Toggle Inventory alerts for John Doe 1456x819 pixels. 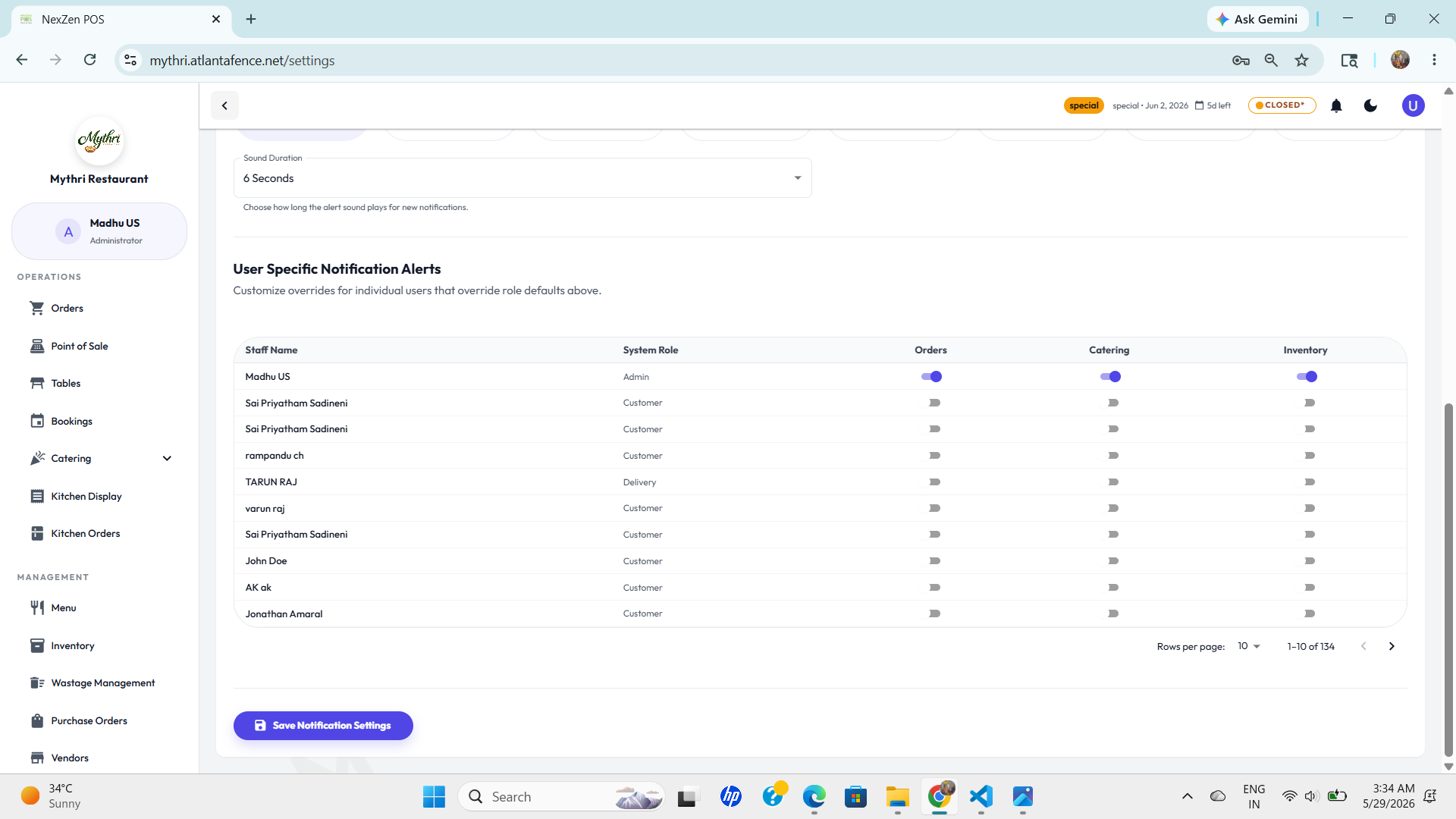(1307, 561)
